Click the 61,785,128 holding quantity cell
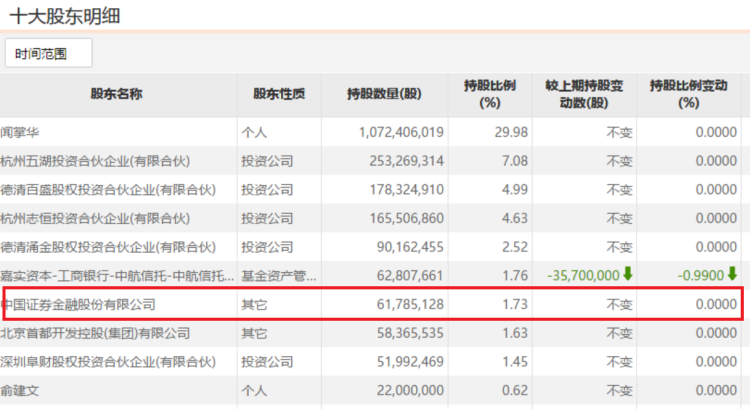The height and width of the screenshot is (409, 750). 407,304
